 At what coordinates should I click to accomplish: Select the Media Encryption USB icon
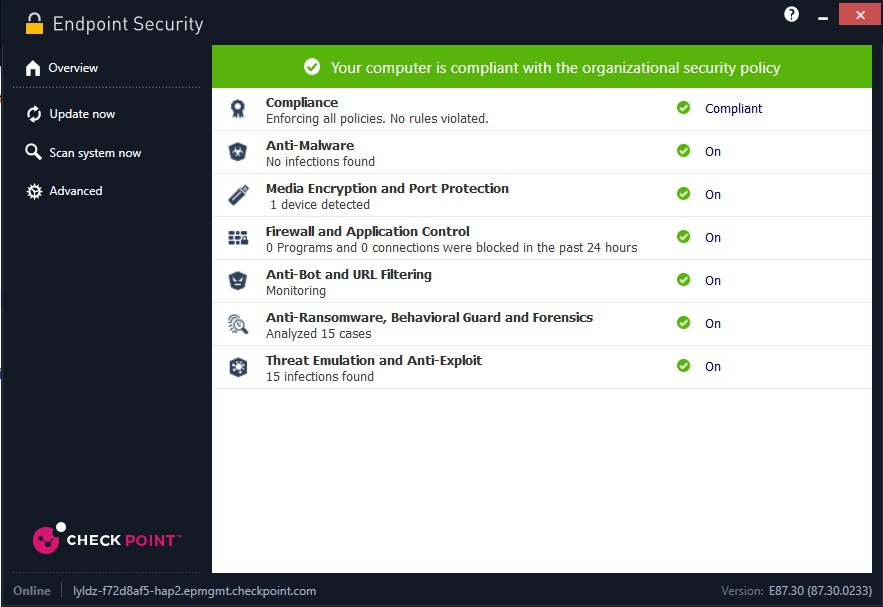(x=237, y=195)
